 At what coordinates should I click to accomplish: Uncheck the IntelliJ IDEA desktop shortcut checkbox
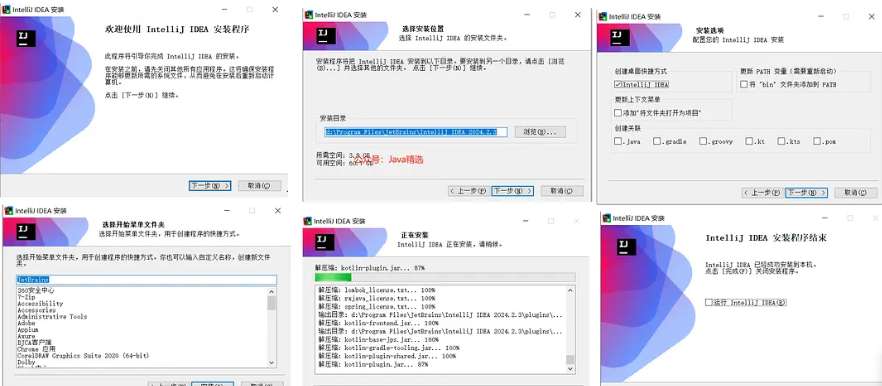618,84
